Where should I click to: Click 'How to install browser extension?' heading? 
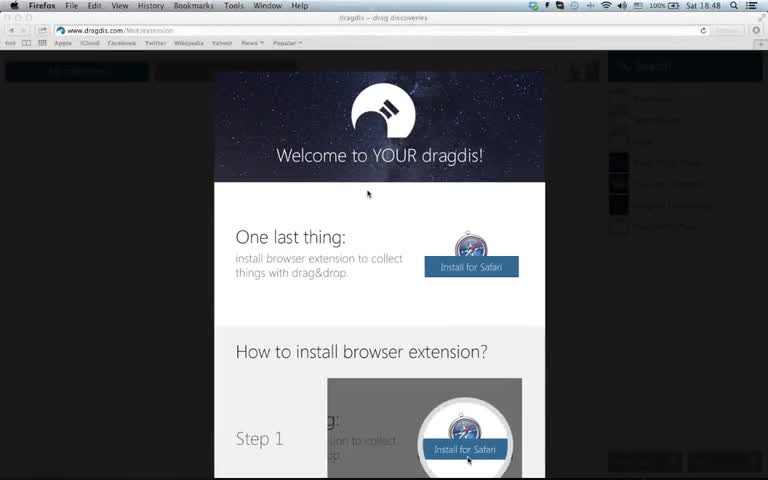[361, 352]
